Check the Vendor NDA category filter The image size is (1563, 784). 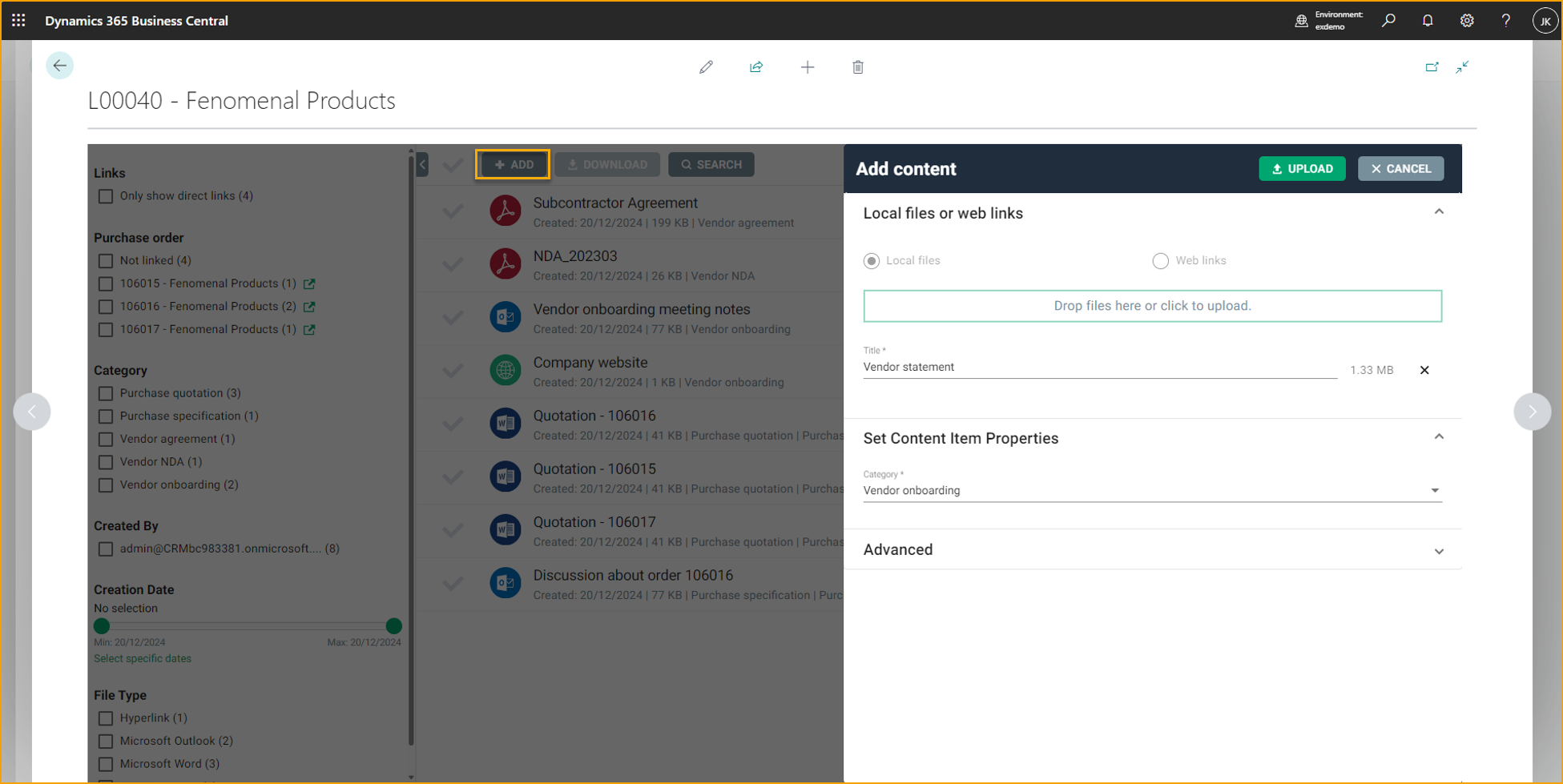pos(106,462)
